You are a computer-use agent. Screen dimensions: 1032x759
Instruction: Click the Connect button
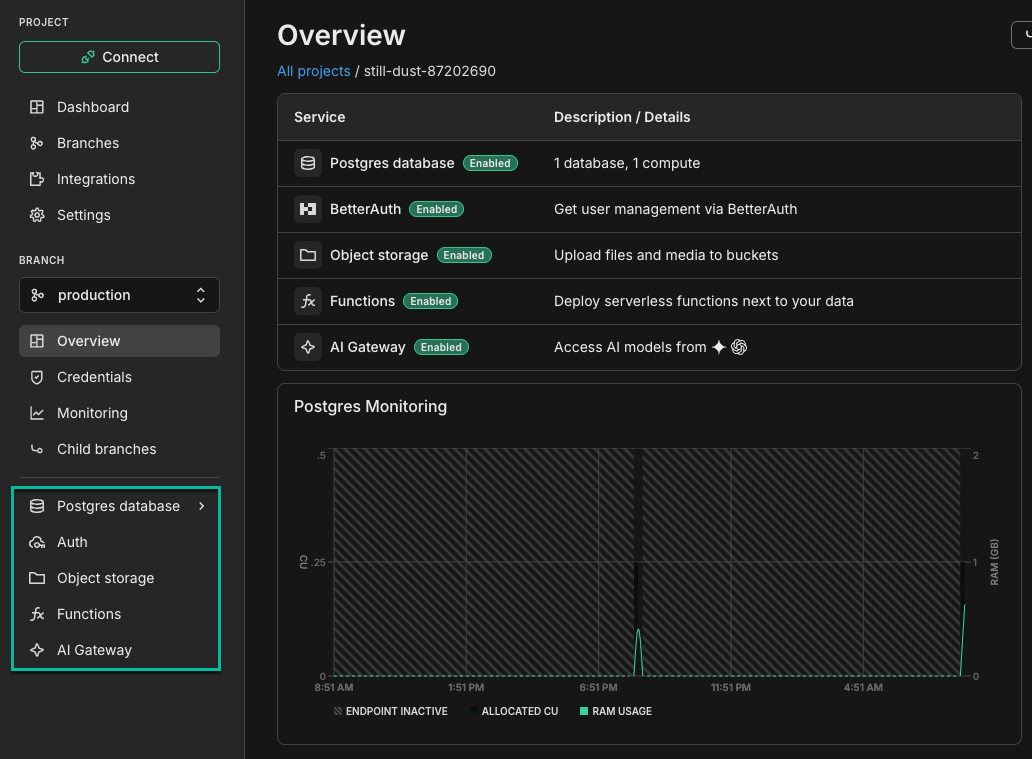pos(119,57)
